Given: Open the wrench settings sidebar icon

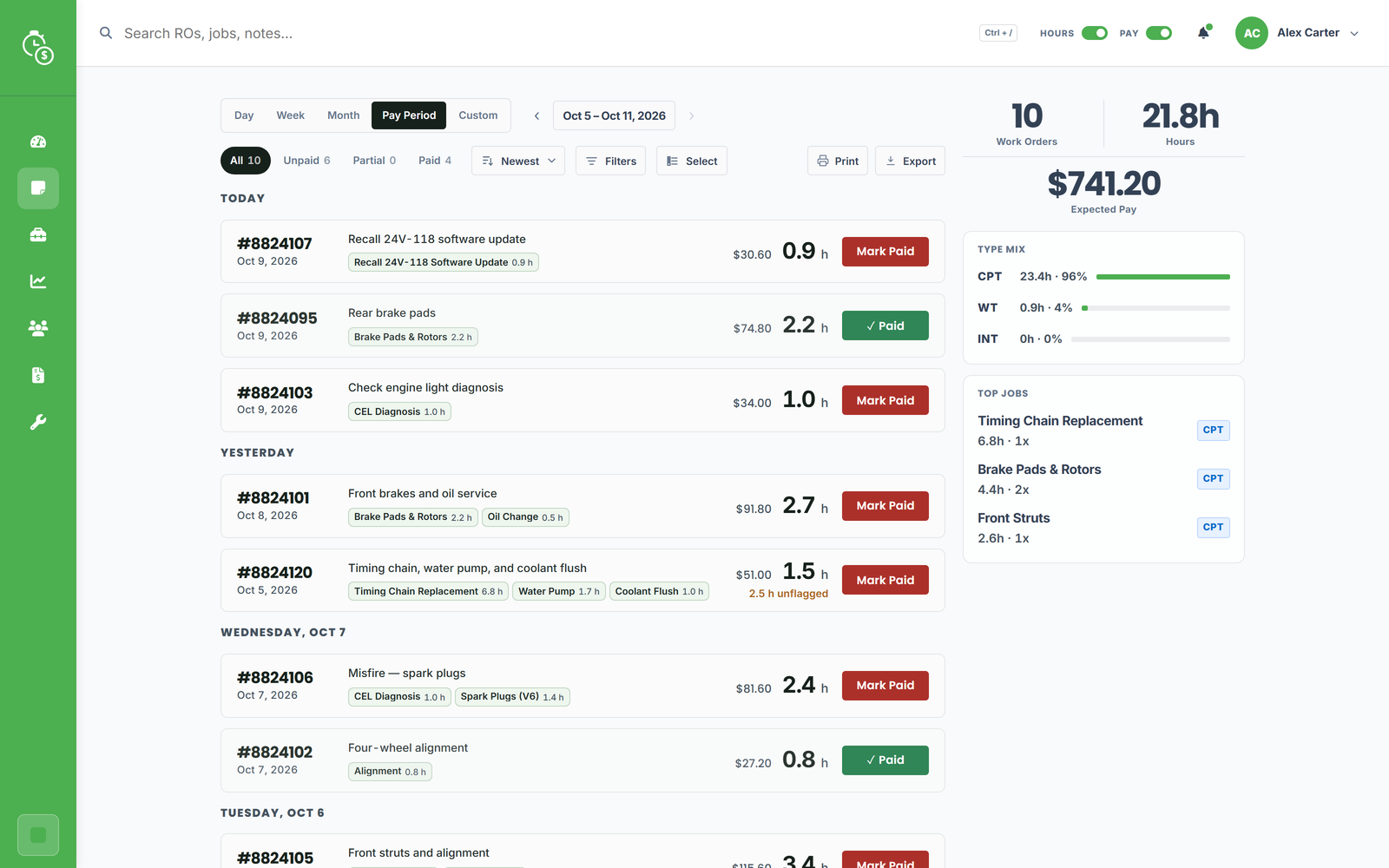Looking at the screenshot, I should click(38, 422).
